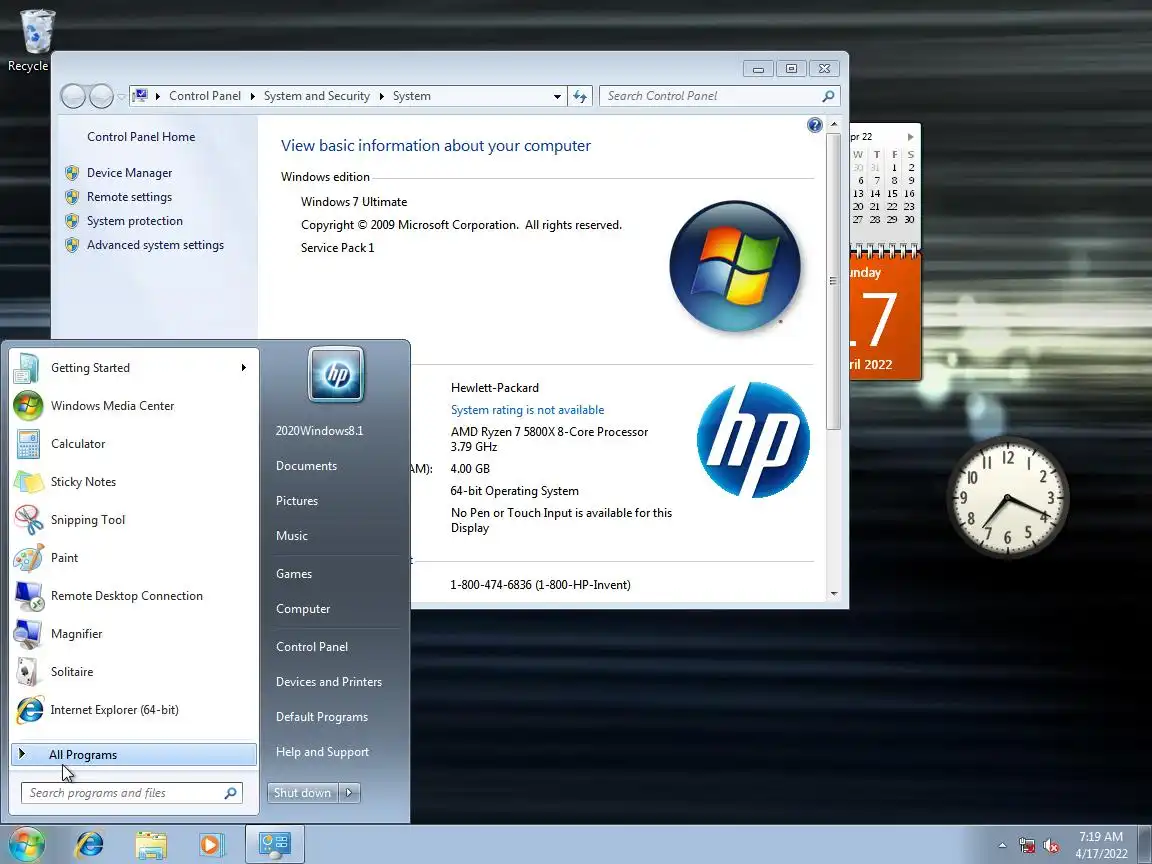Select day 15 on the calendar gadget
The image size is (1152, 864).
(x=893, y=194)
